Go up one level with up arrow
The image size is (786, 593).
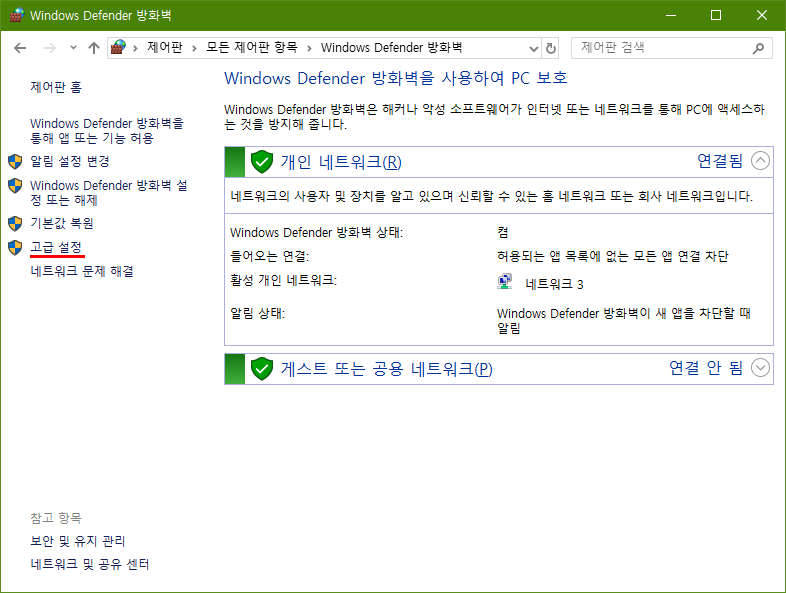click(x=94, y=48)
